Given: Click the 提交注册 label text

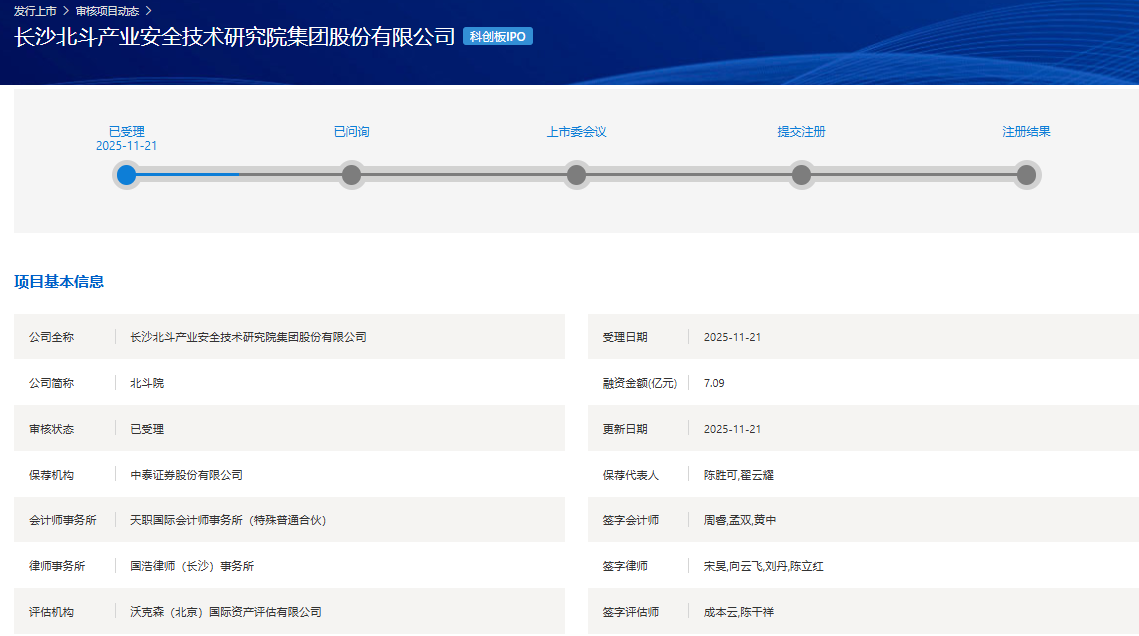Looking at the screenshot, I should pyautogui.click(x=801, y=131).
